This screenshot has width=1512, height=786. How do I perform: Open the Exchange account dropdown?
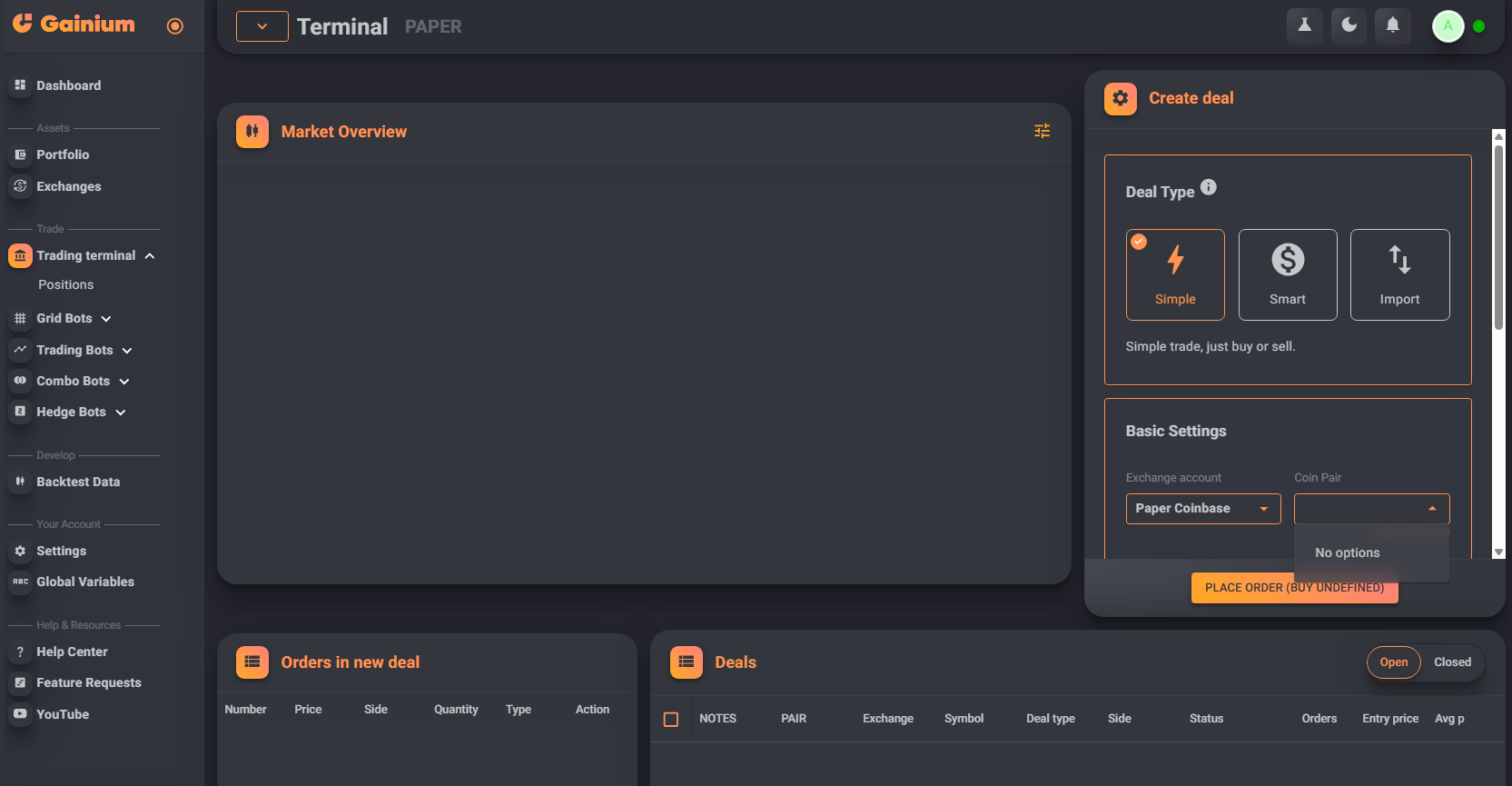pos(1202,509)
